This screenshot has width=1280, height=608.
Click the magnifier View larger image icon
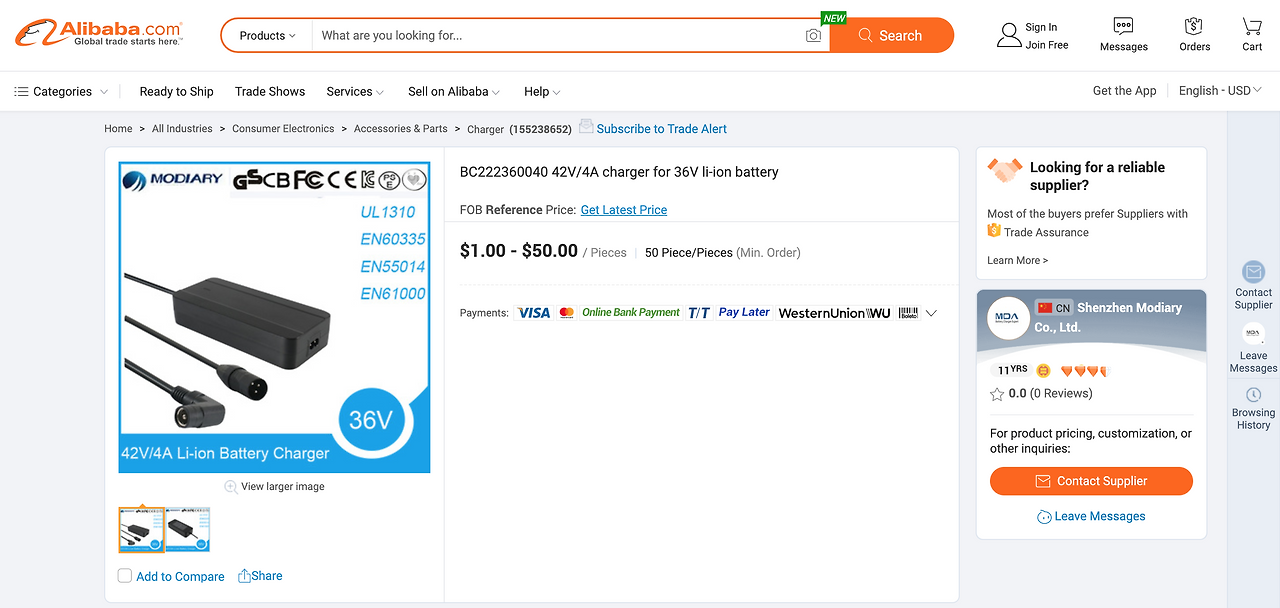point(231,487)
